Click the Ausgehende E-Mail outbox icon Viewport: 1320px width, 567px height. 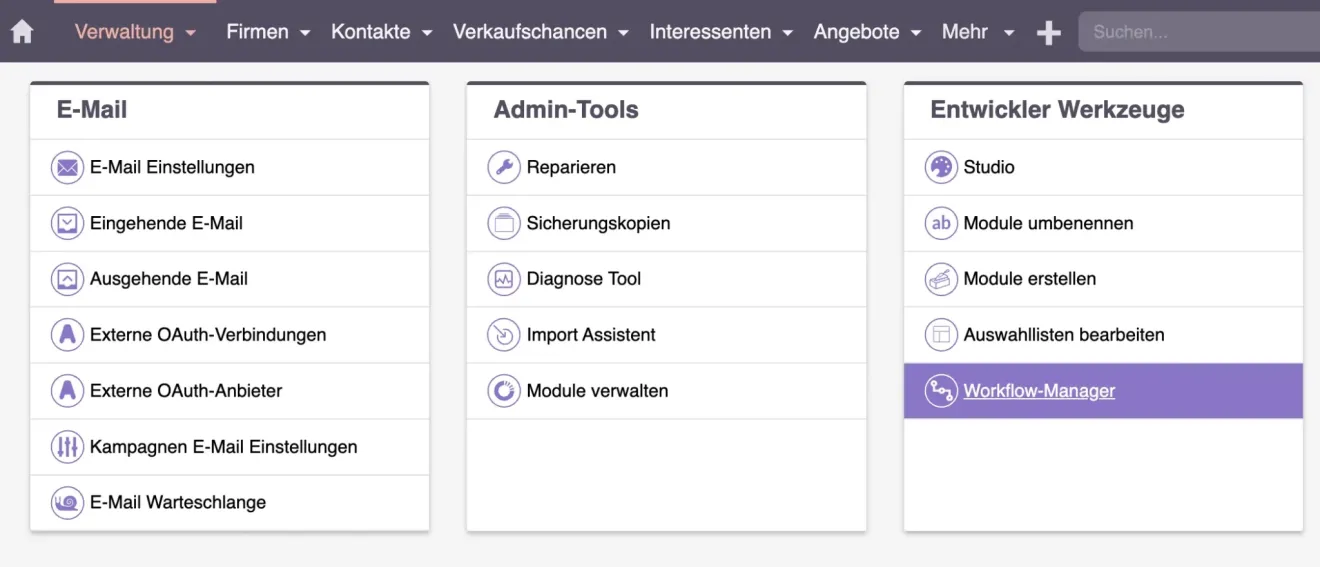(x=68, y=279)
